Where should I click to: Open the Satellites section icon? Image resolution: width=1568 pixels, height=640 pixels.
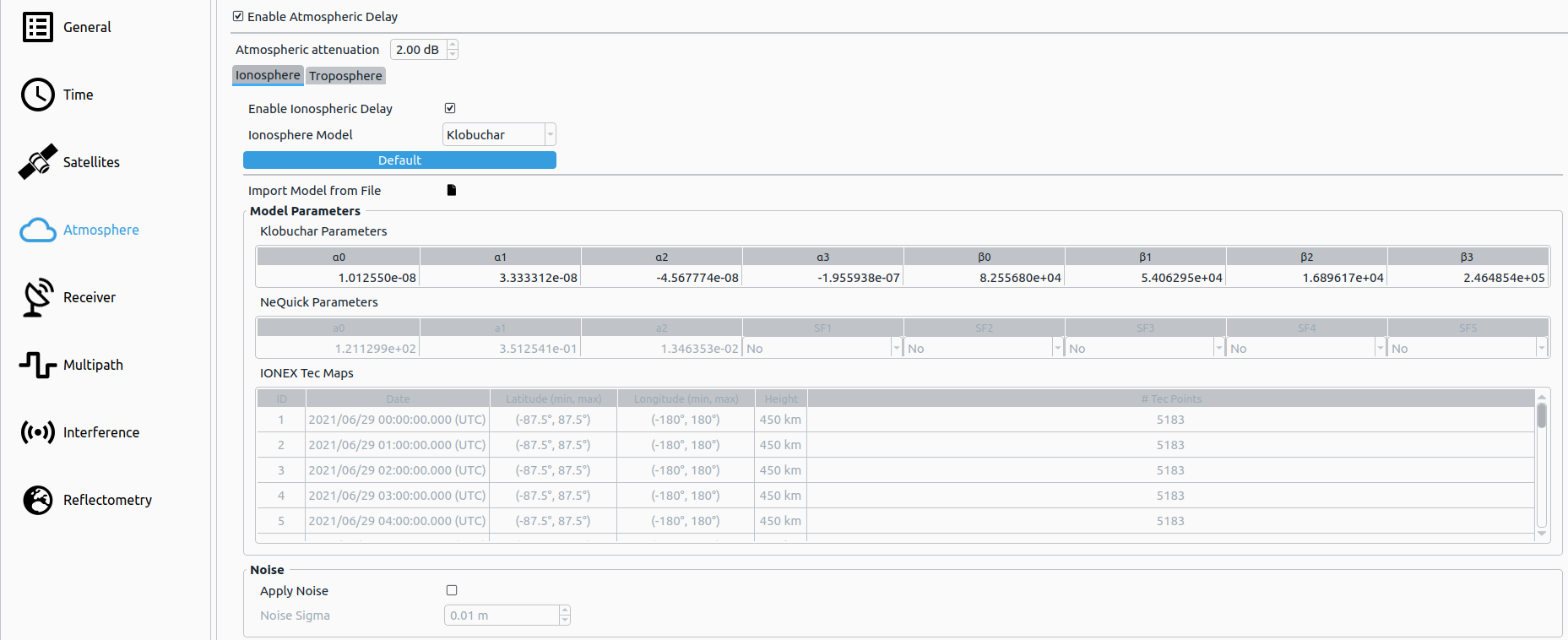37,162
